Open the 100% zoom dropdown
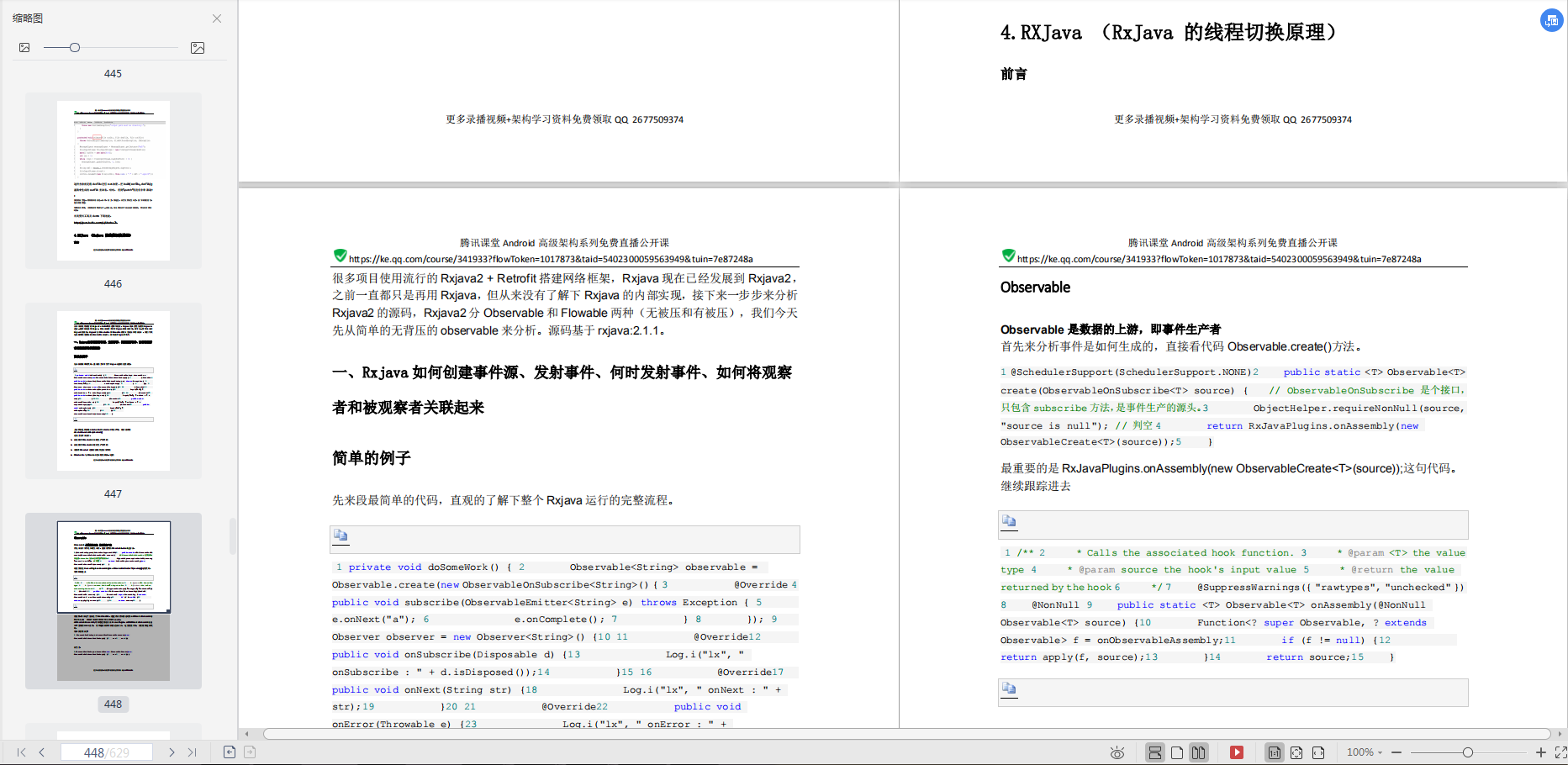The height and width of the screenshot is (765, 1568). tap(1365, 752)
